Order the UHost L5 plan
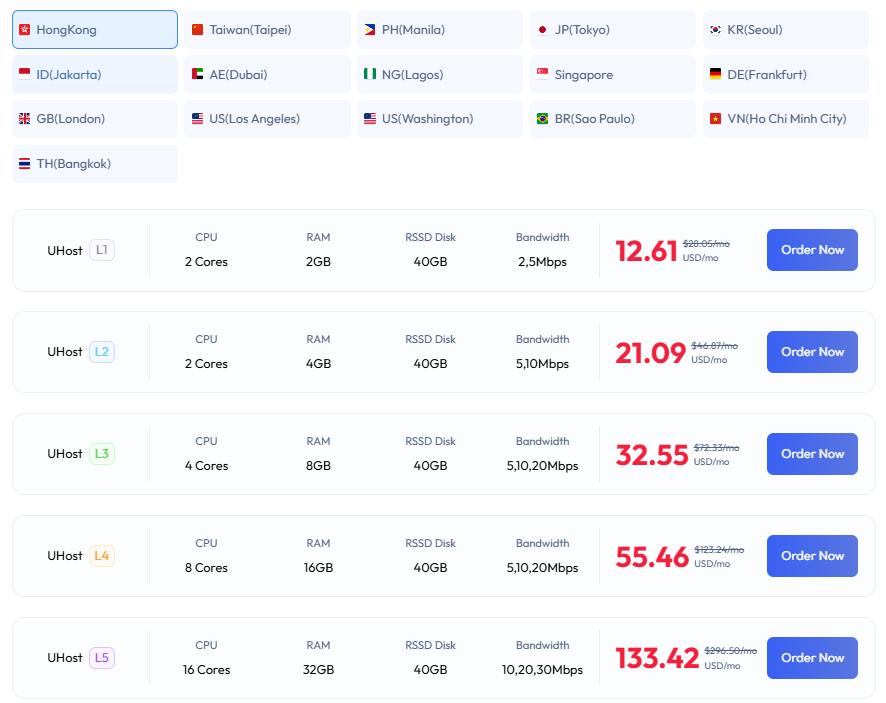The width and height of the screenshot is (886, 703). [812, 658]
